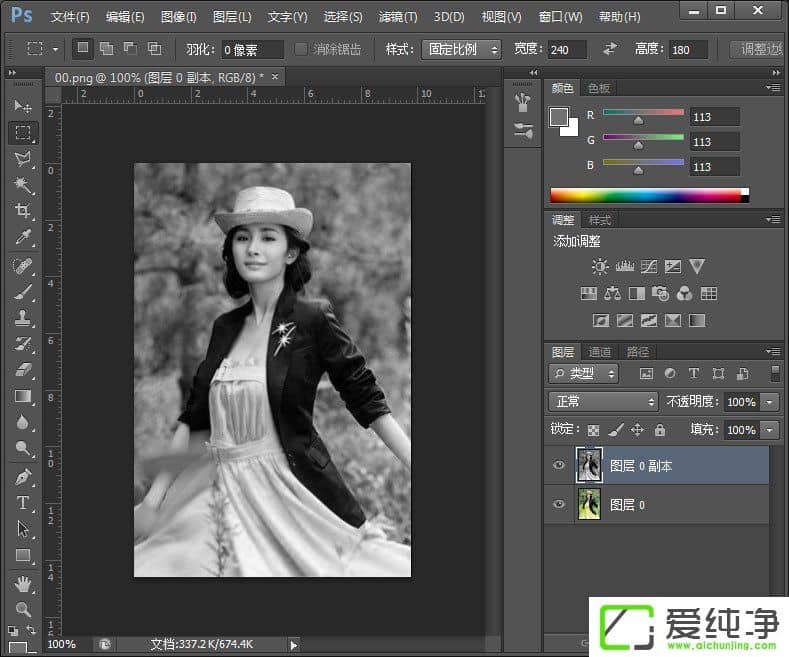Click the foreground color swatch in 颜色 panel
789x657 pixels.
point(558,117)
